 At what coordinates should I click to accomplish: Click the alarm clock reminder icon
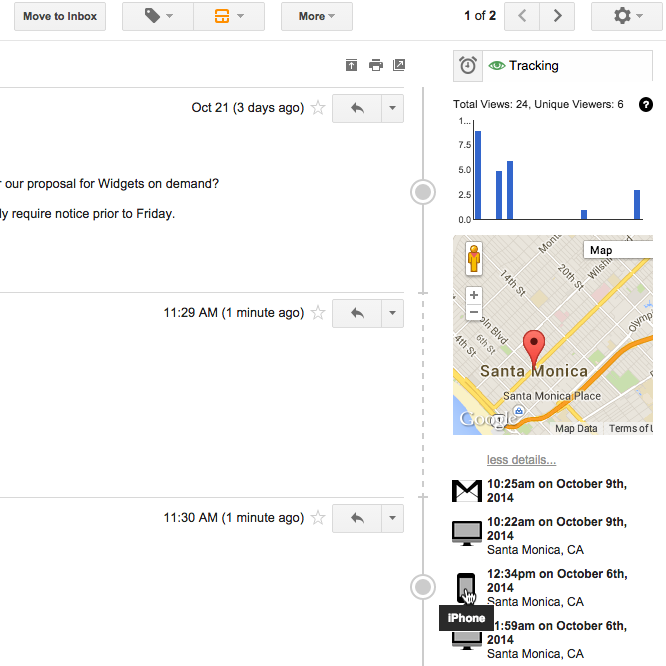tap(468, 66)
